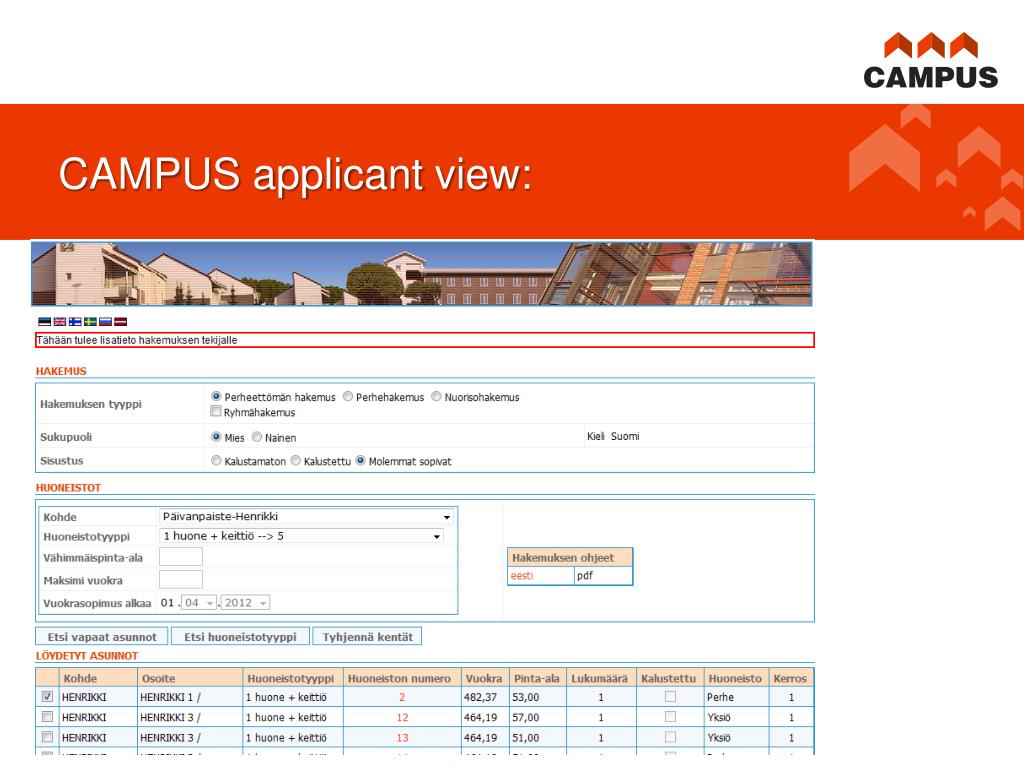Switch language with the Finnish flag icon
1024x768 pixels.
click(x=75, y=321)
